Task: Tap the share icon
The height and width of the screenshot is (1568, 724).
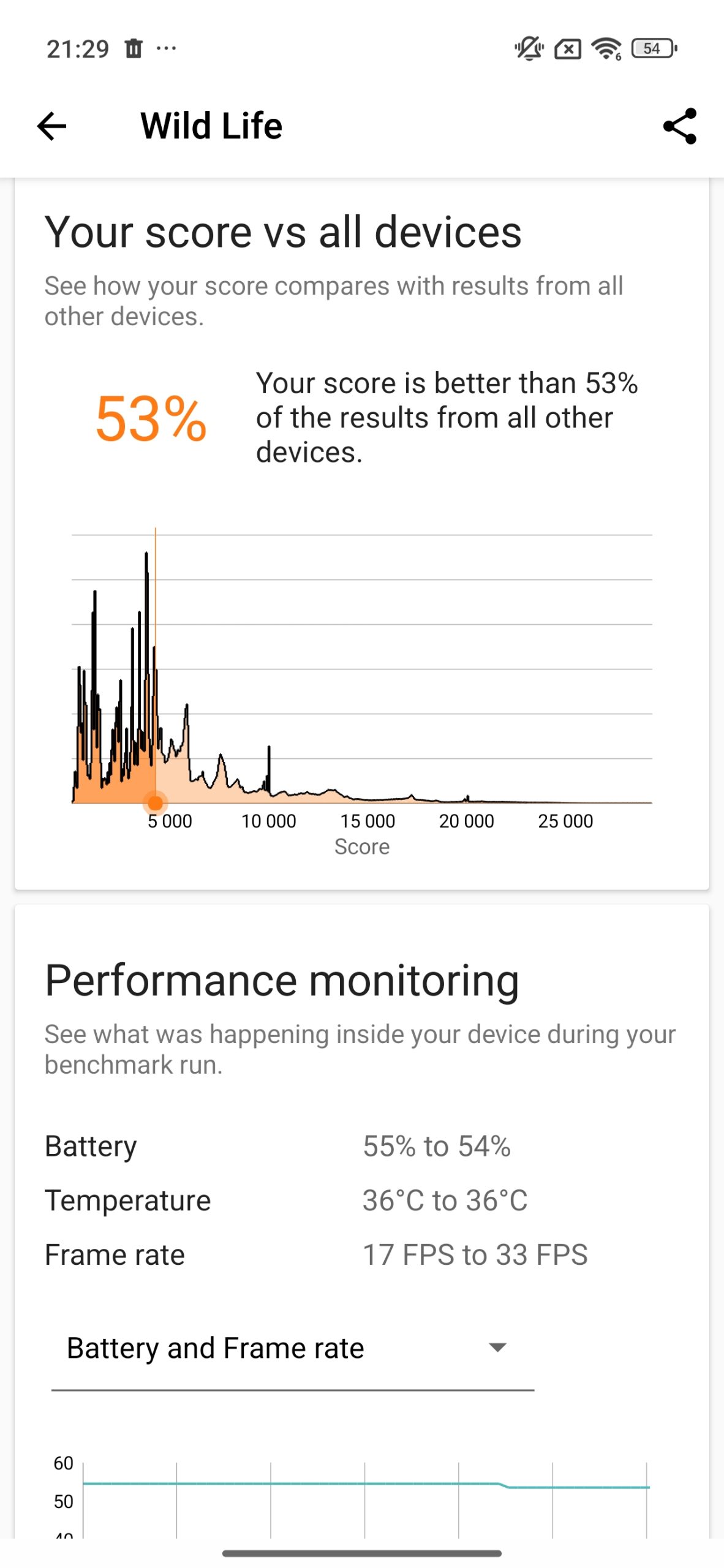Action: tap(679, 126)
